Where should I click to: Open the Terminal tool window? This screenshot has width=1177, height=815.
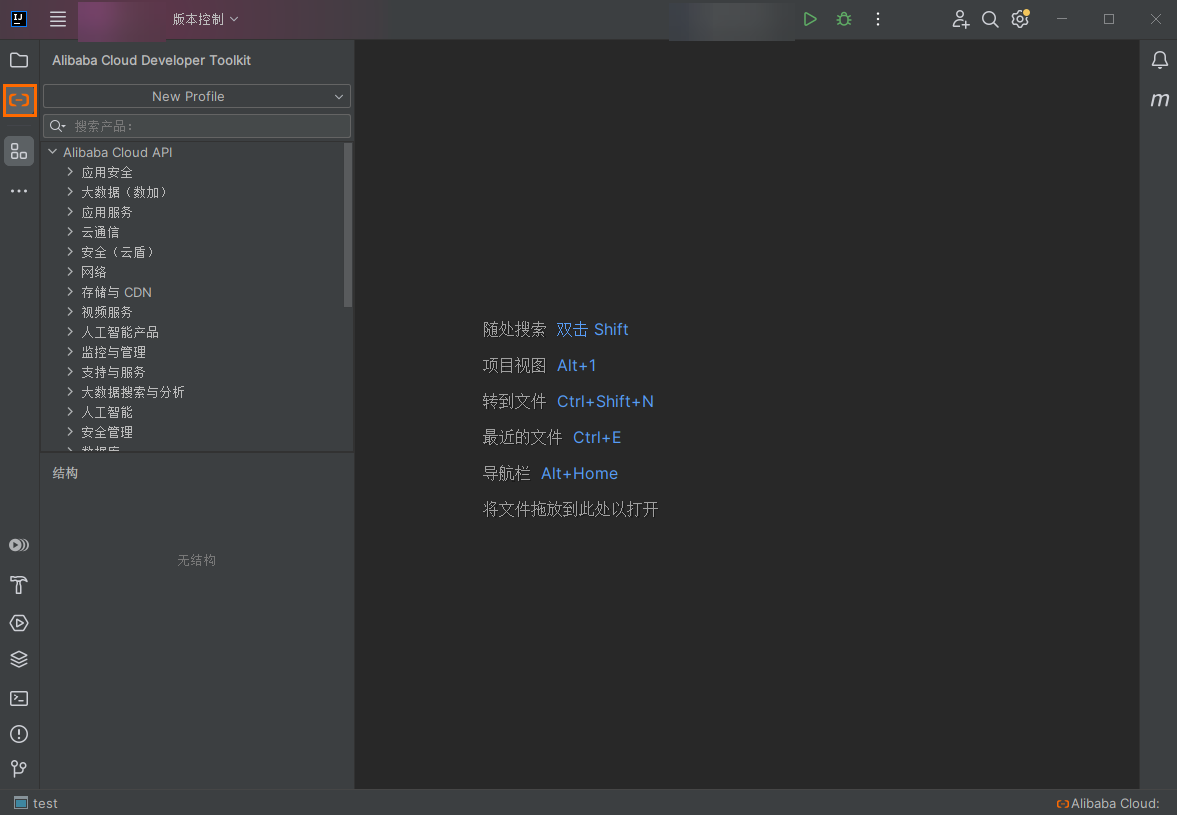pyautogui.click(x=19, y=698)
